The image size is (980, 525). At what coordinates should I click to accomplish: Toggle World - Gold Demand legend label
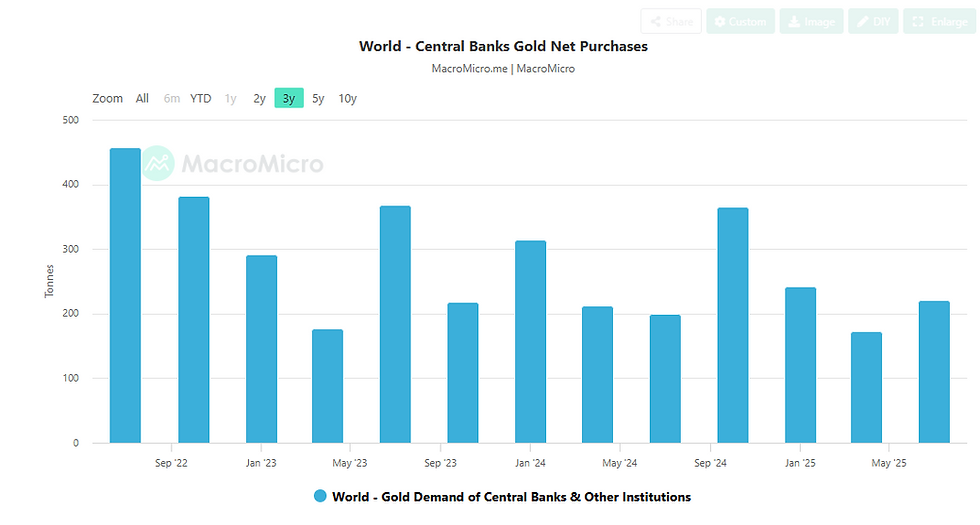tap(511, 497)
